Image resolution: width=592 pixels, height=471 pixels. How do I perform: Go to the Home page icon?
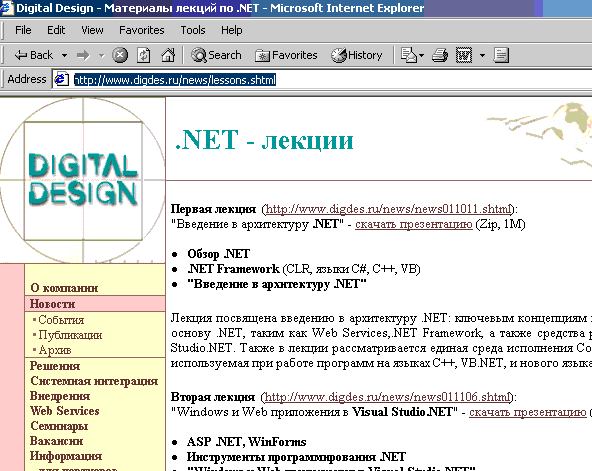click(168, 55)
